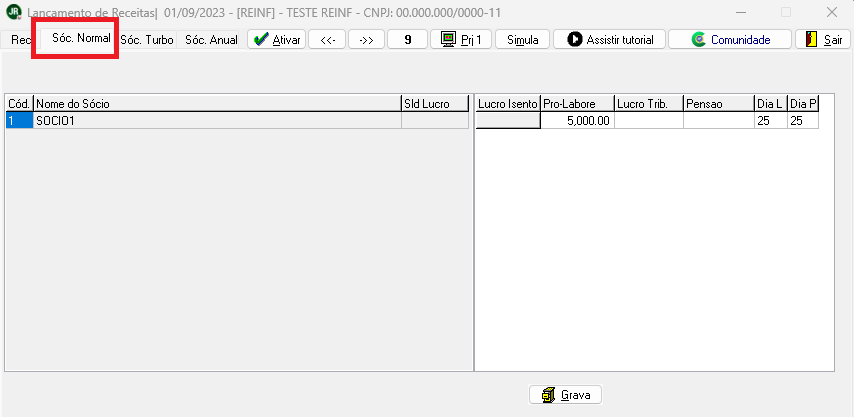Click the Sair exit door icon
854x417 pixels.
(813, 40)
